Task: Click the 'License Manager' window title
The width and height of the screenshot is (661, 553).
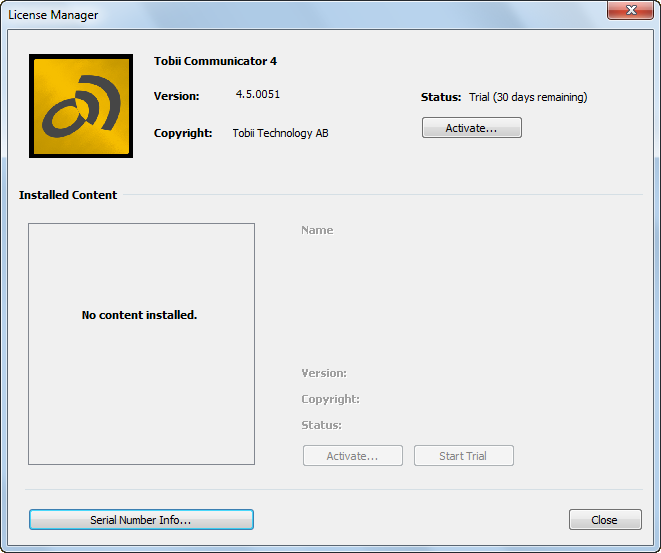Action: click(x=53, y=15)
